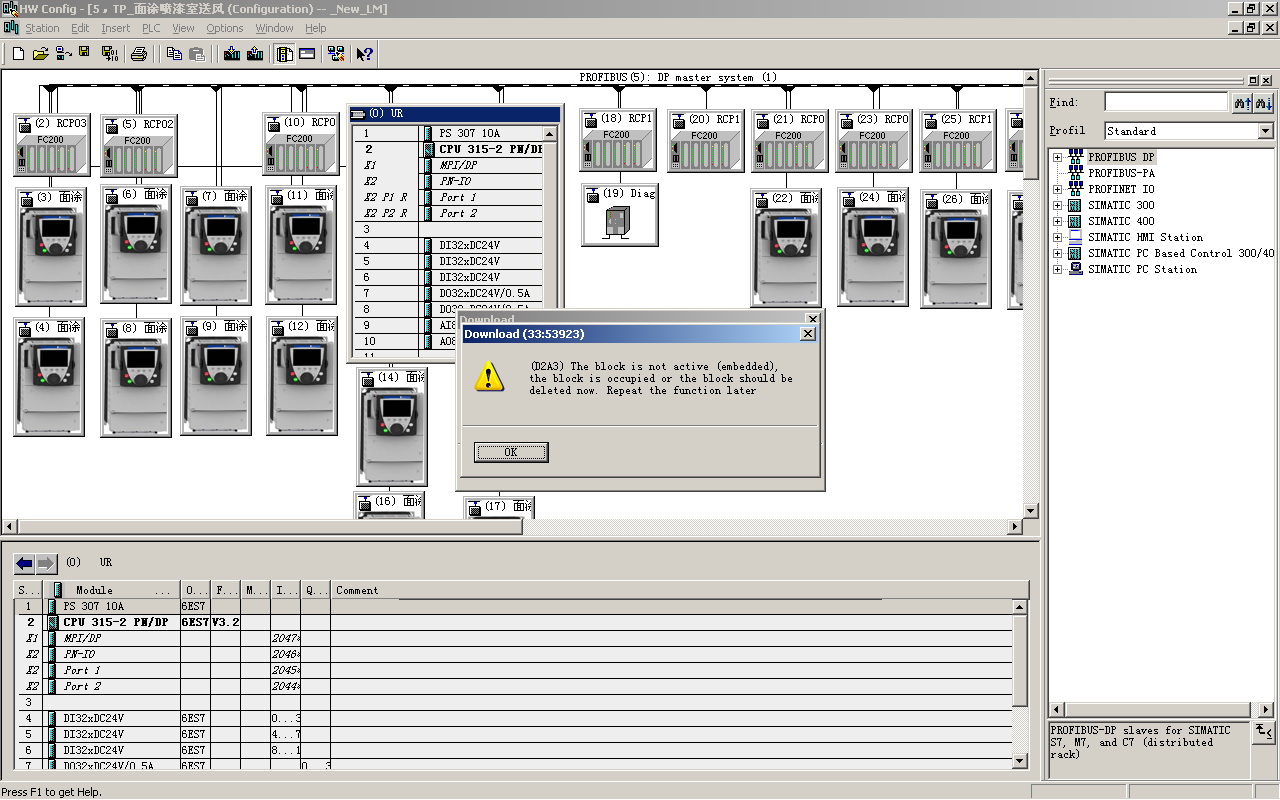This screenshot has width=1280, height=800.
Task: Click the Find downward binoculars icon
Action: point(1264,102)
